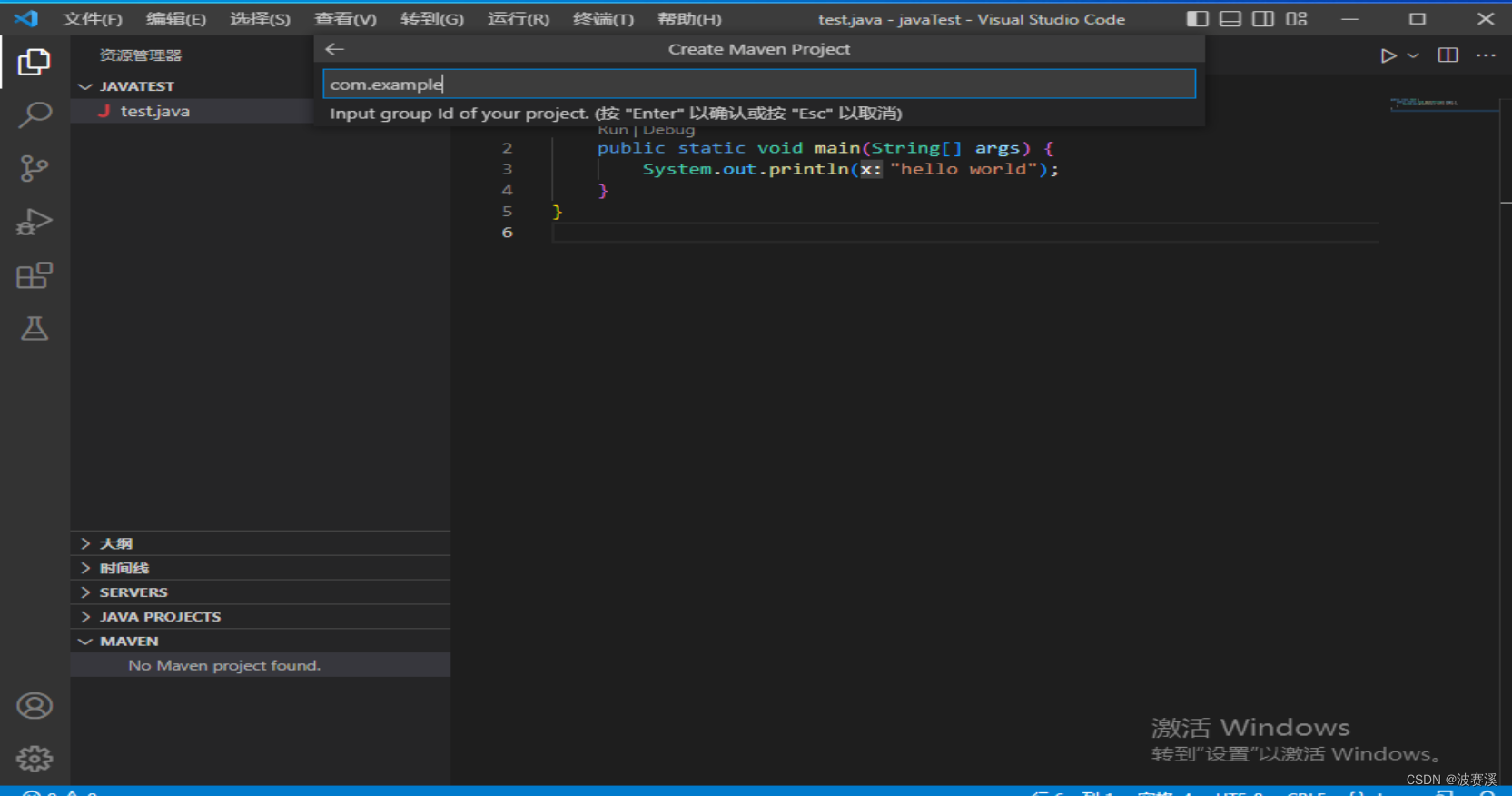Go back with the arrow in Create Maven Project

(335, 49)
